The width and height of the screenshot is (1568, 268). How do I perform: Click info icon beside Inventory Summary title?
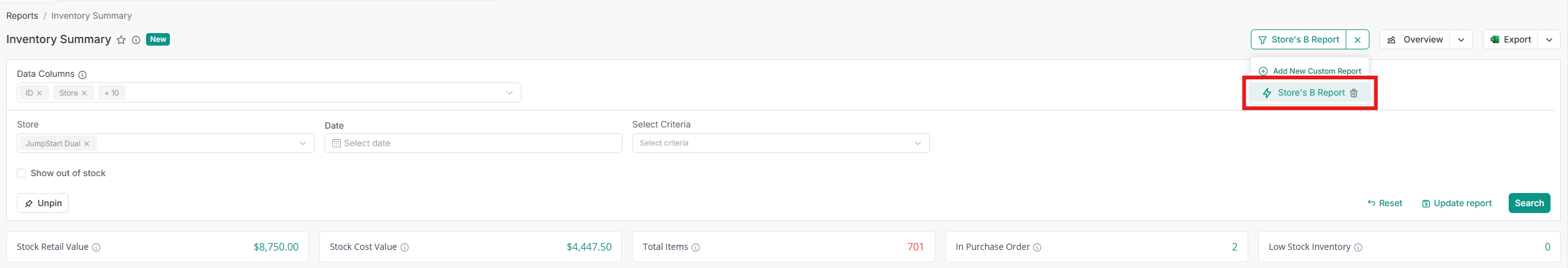point(136,40)
